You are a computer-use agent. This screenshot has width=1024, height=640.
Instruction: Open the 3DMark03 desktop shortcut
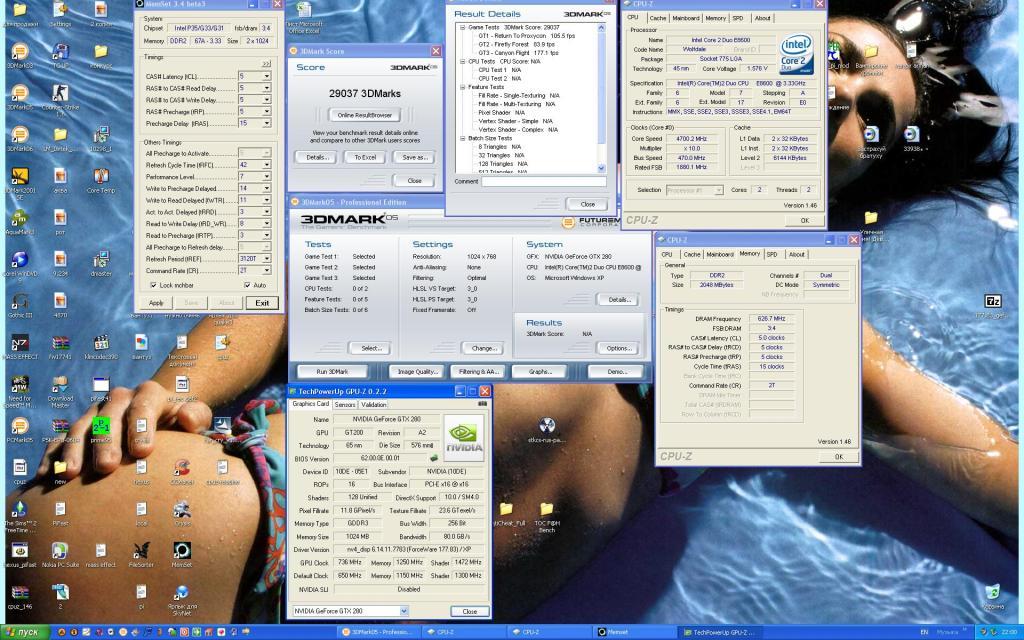coord(20,52)
